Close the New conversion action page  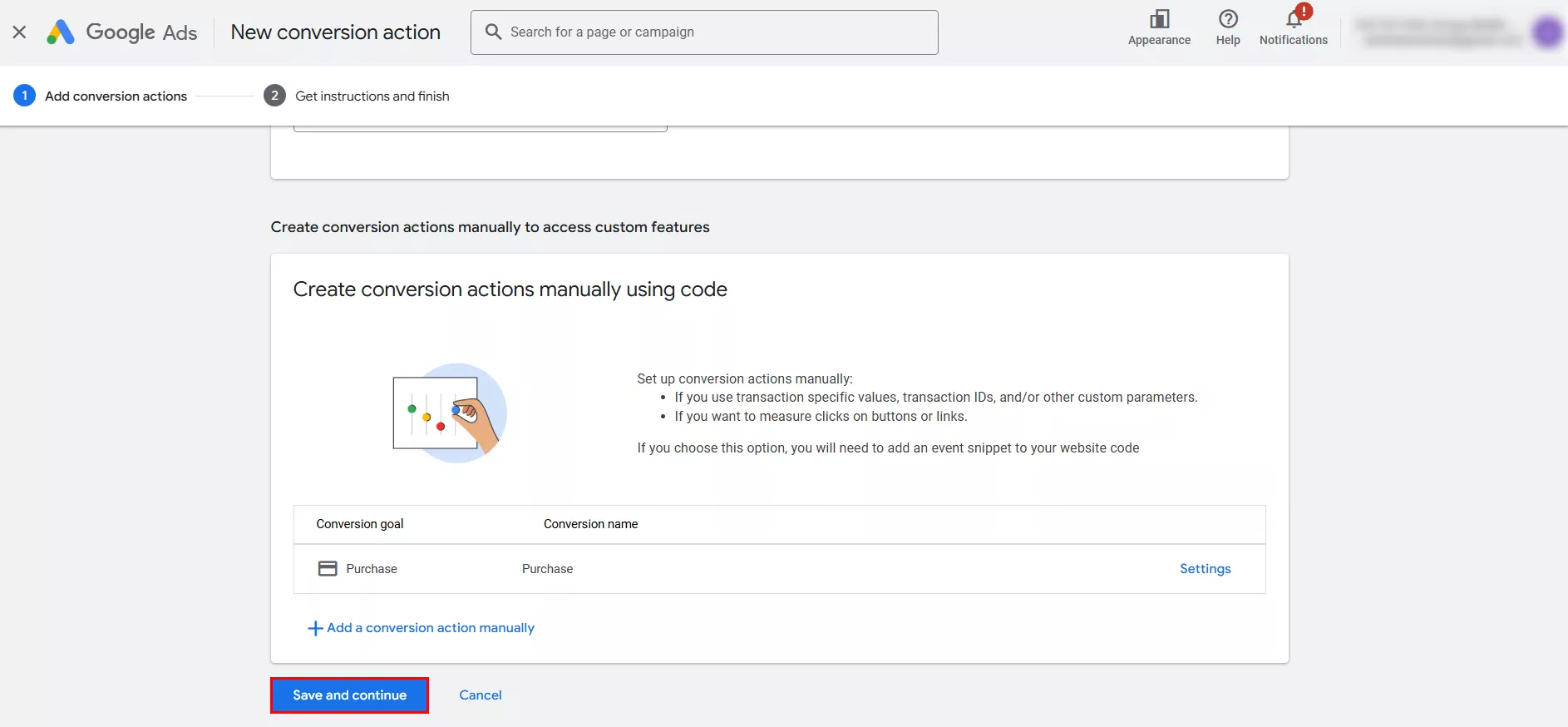(x=19, y=32)
